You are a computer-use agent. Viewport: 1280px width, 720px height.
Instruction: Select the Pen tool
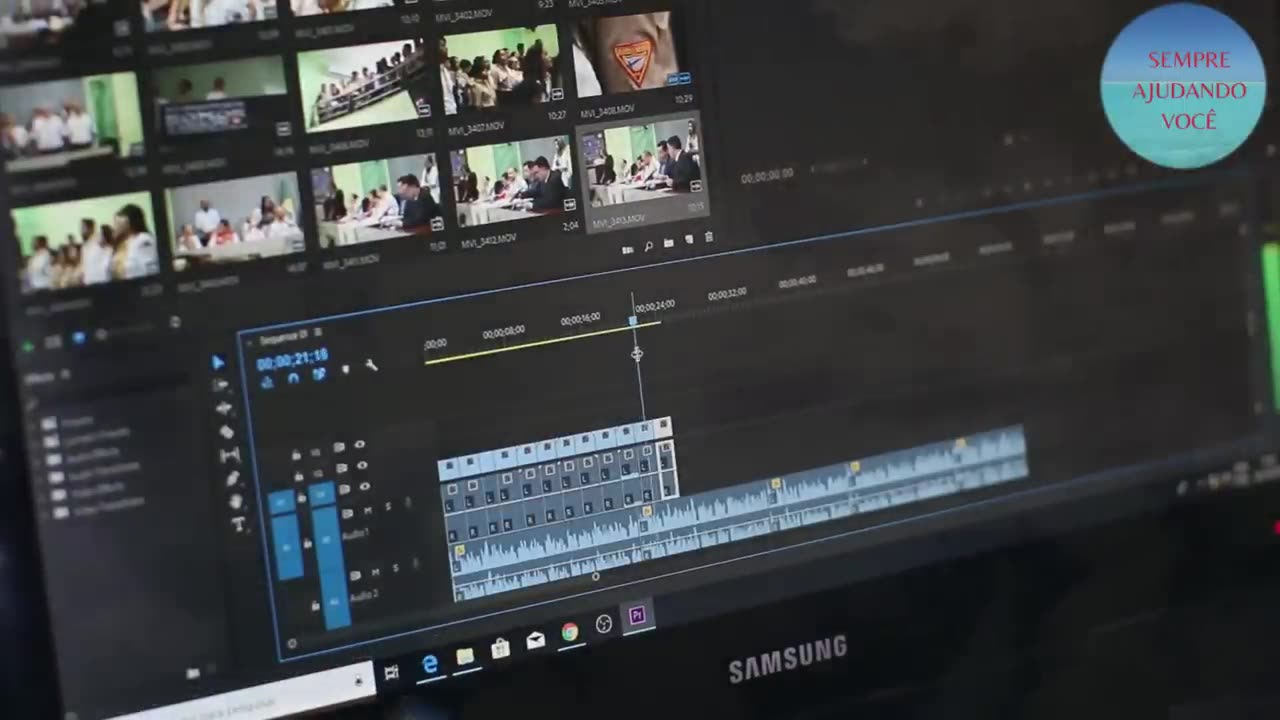(233, 478)
